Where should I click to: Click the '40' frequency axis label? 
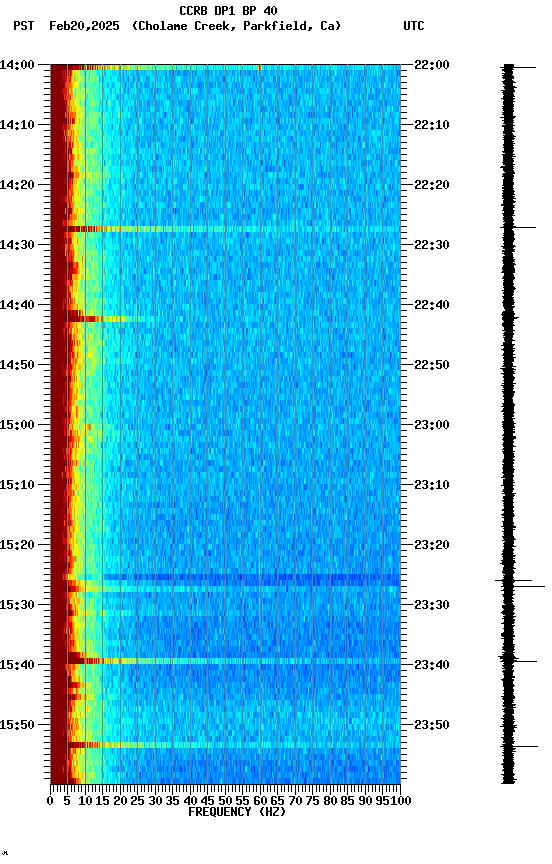coord(190,801)
